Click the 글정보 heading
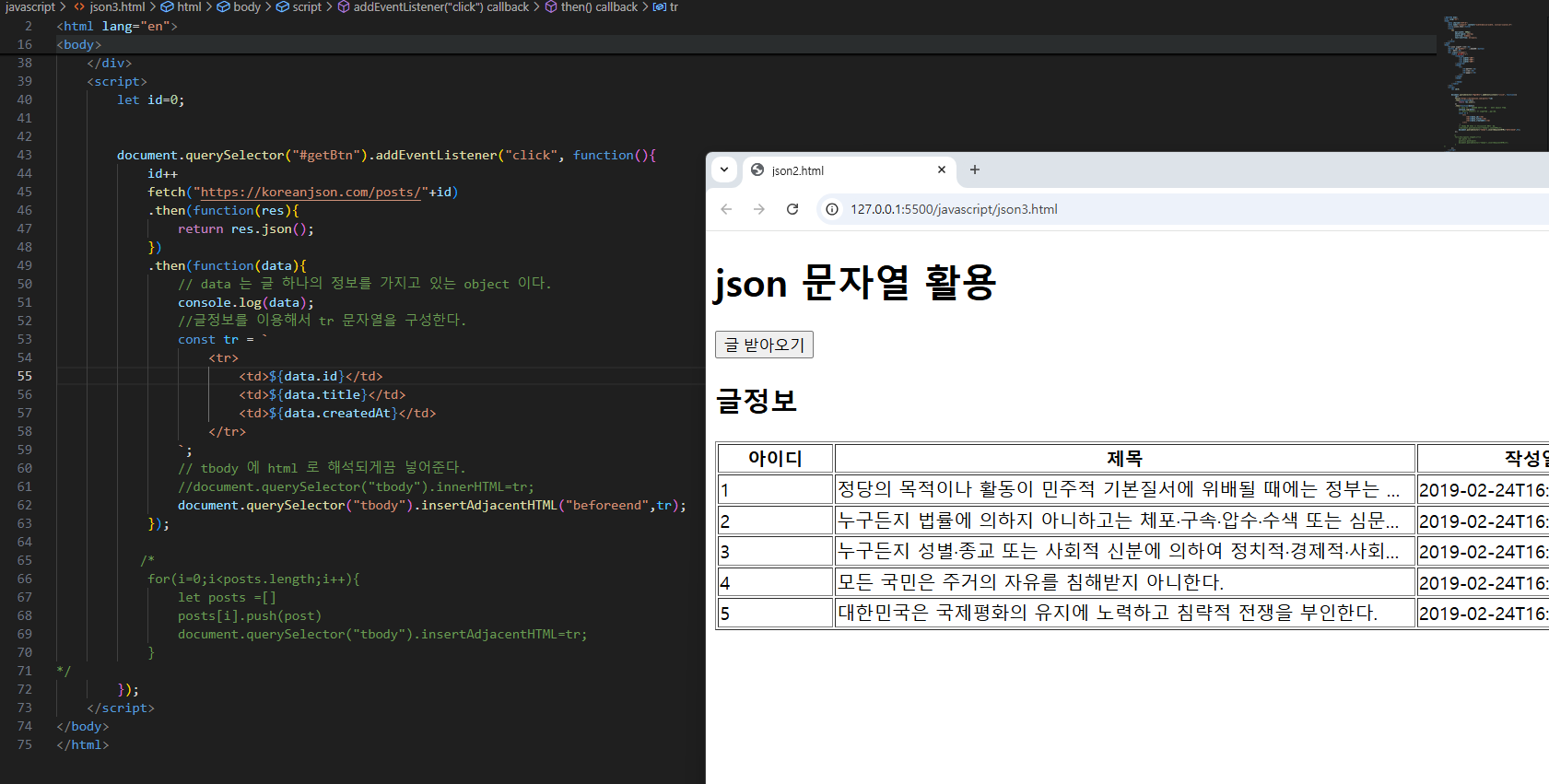 757,401
